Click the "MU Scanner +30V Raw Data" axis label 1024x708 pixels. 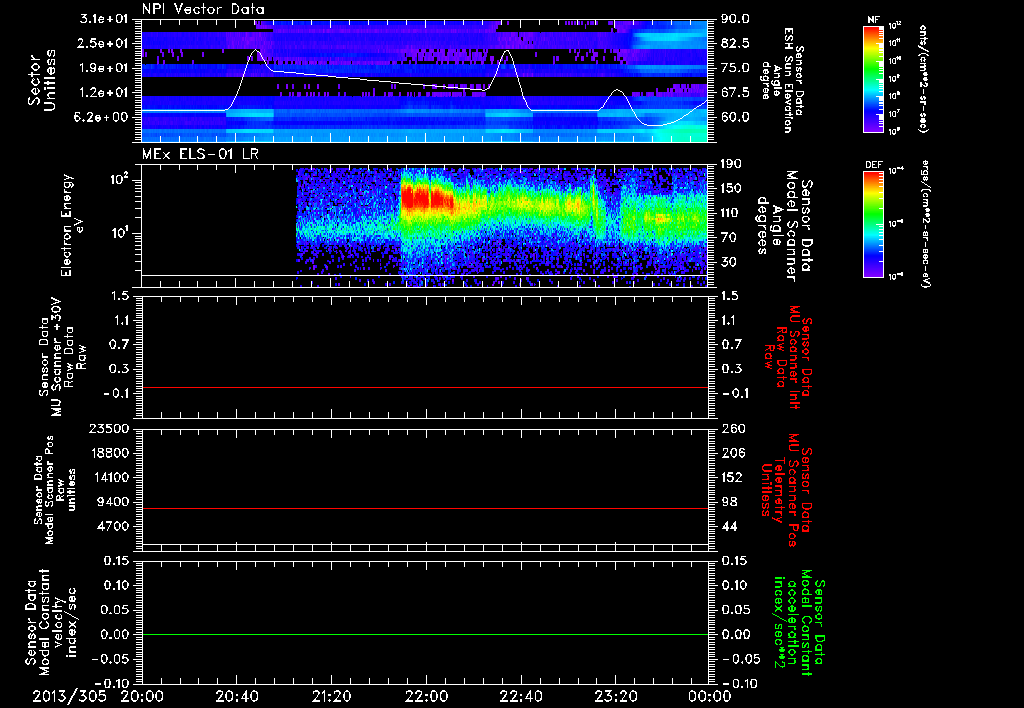62,356
